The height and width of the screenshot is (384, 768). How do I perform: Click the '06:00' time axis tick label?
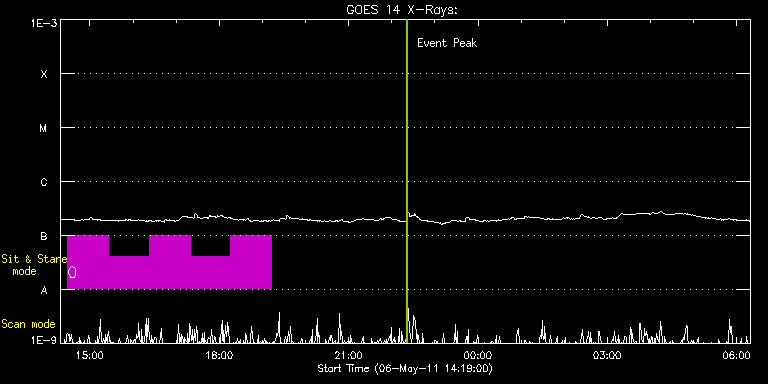pyautogui.click(x=736, y=355)
